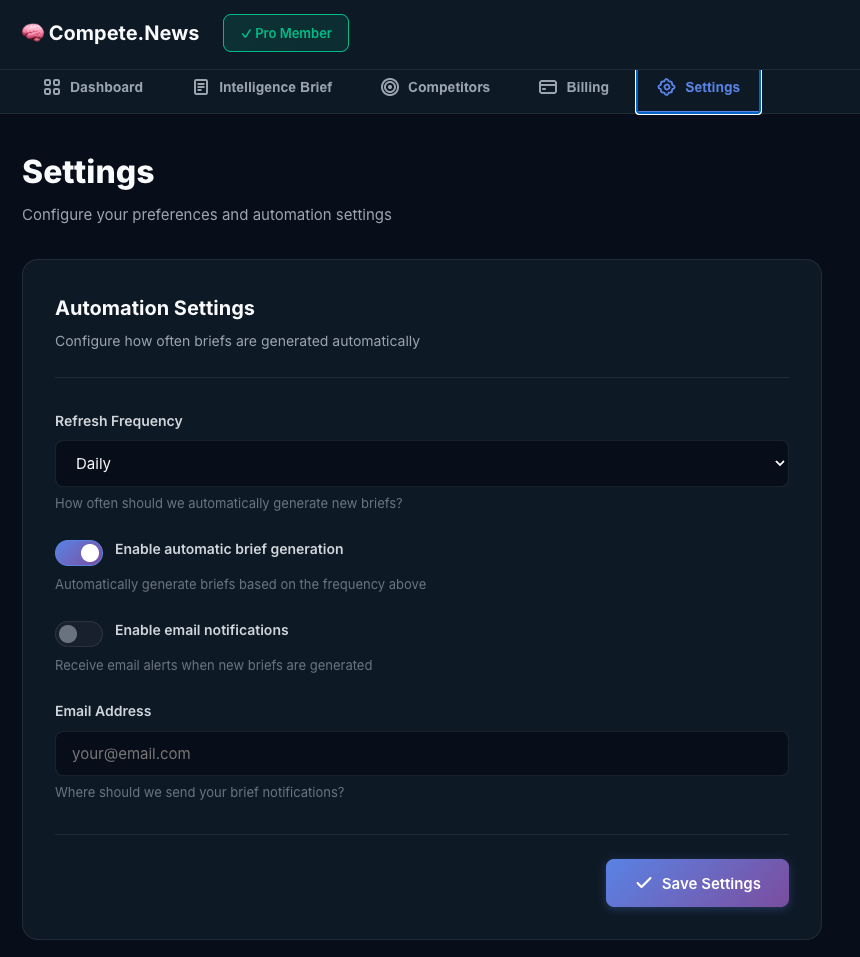
Task: Click the Pro Member checkmark icon
Action: [246, 33]
